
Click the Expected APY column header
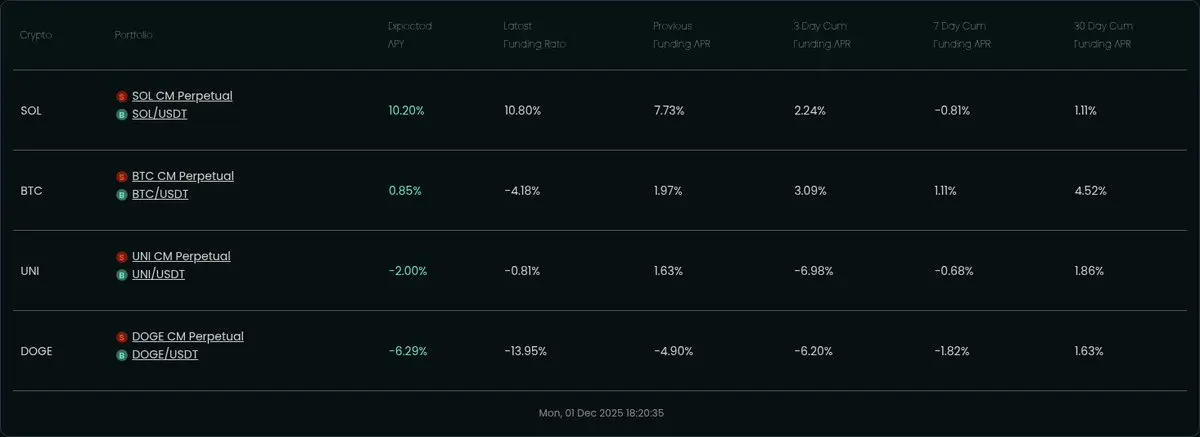[410, 35]
